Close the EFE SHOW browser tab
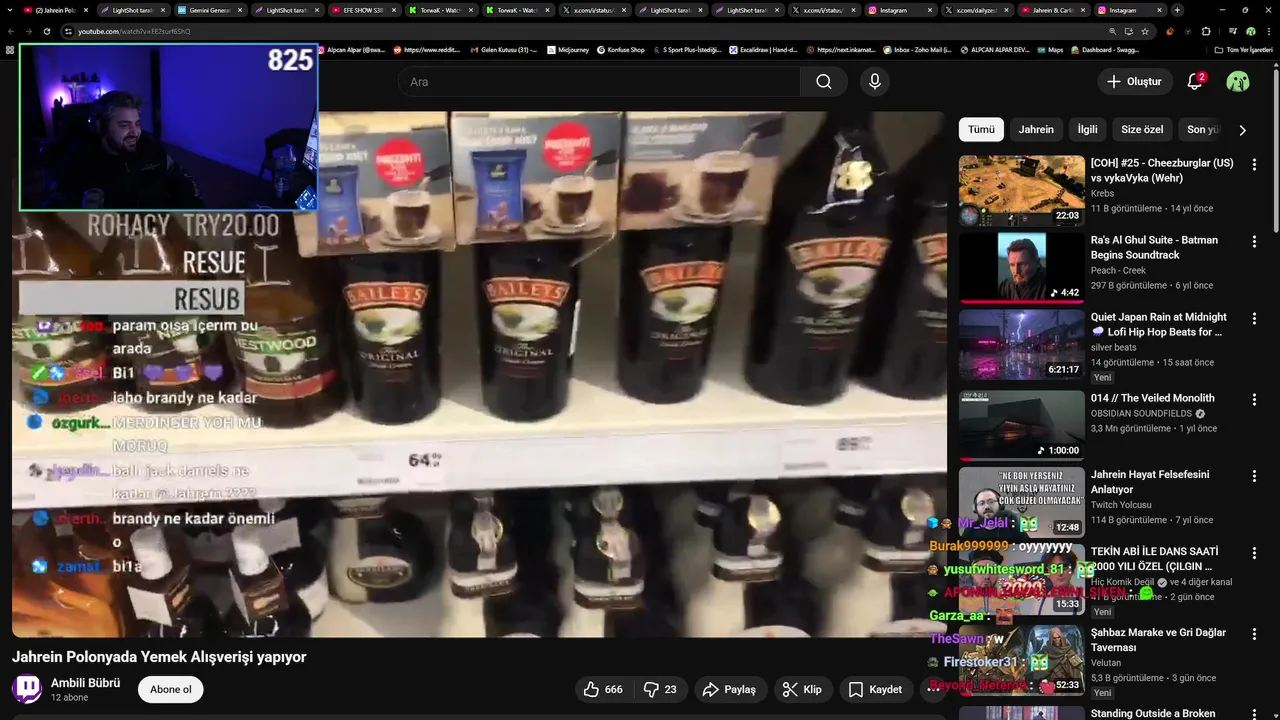 (x=394, y=10)
